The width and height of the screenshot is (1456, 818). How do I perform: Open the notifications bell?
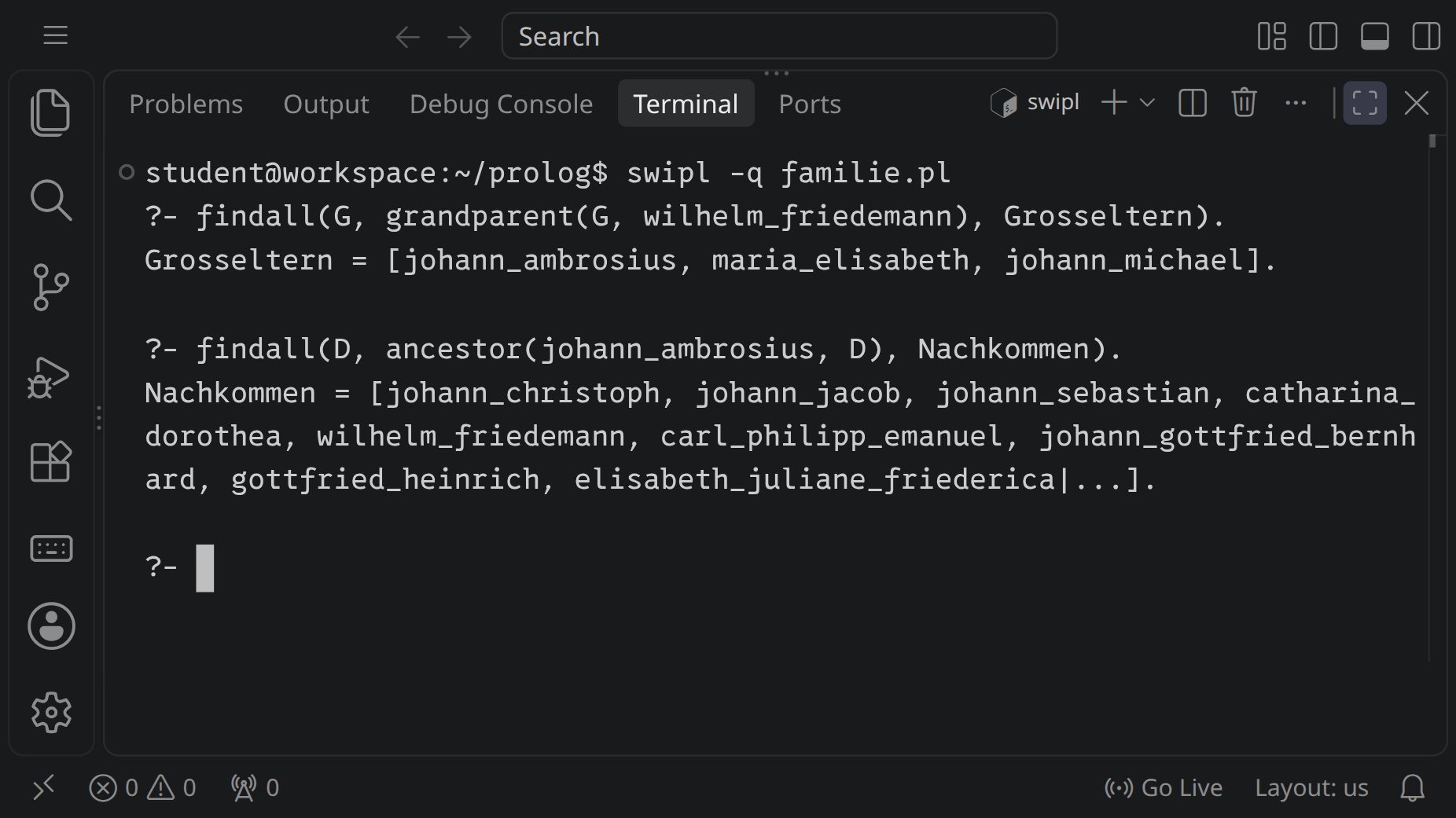[x=1413, y=787]
